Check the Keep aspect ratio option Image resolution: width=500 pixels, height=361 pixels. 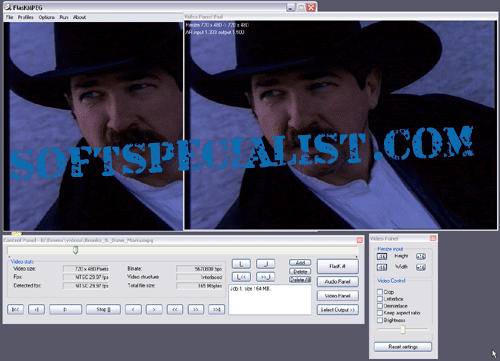coord(380,313)
